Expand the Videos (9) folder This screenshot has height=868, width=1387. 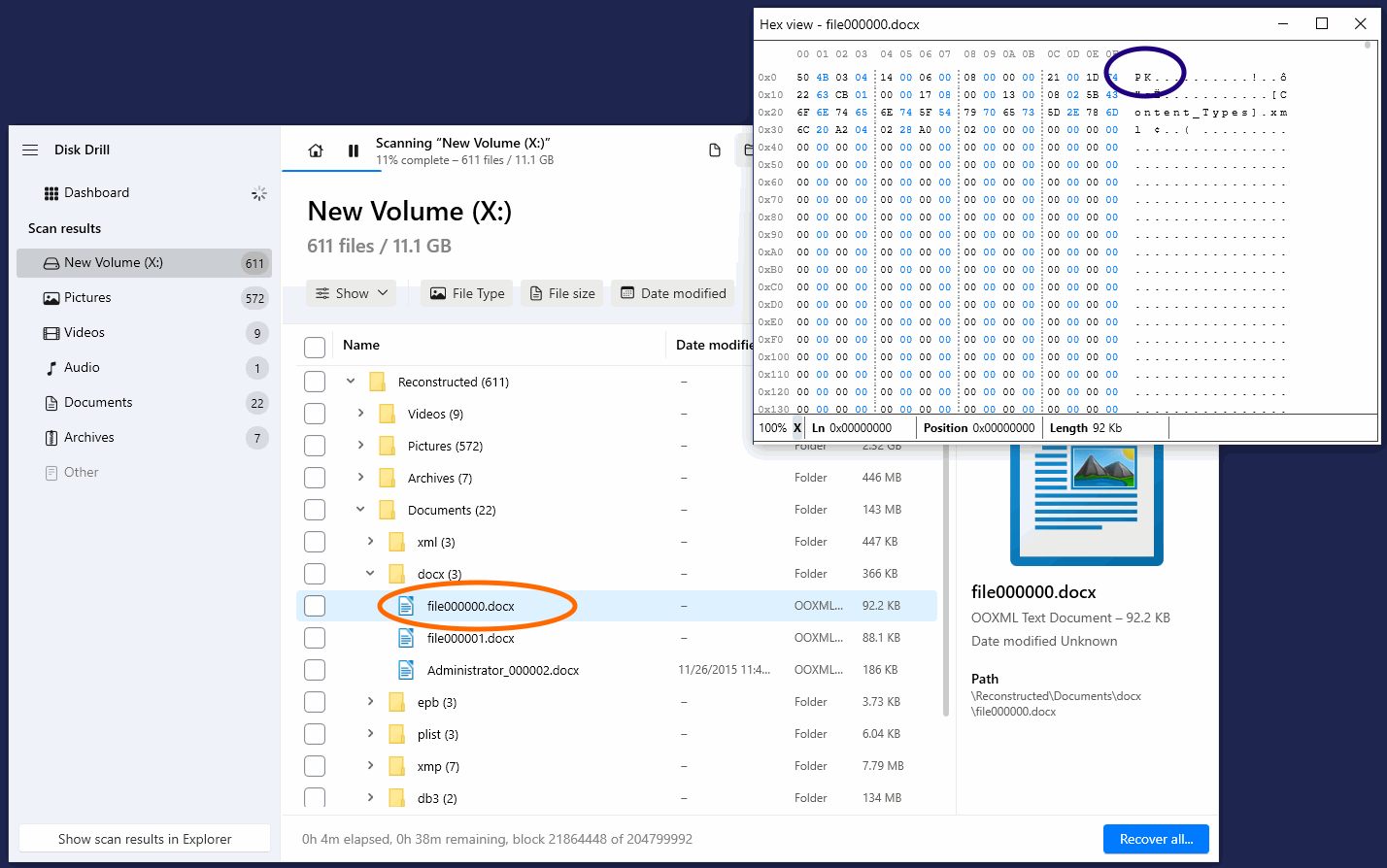coord(360,414)
